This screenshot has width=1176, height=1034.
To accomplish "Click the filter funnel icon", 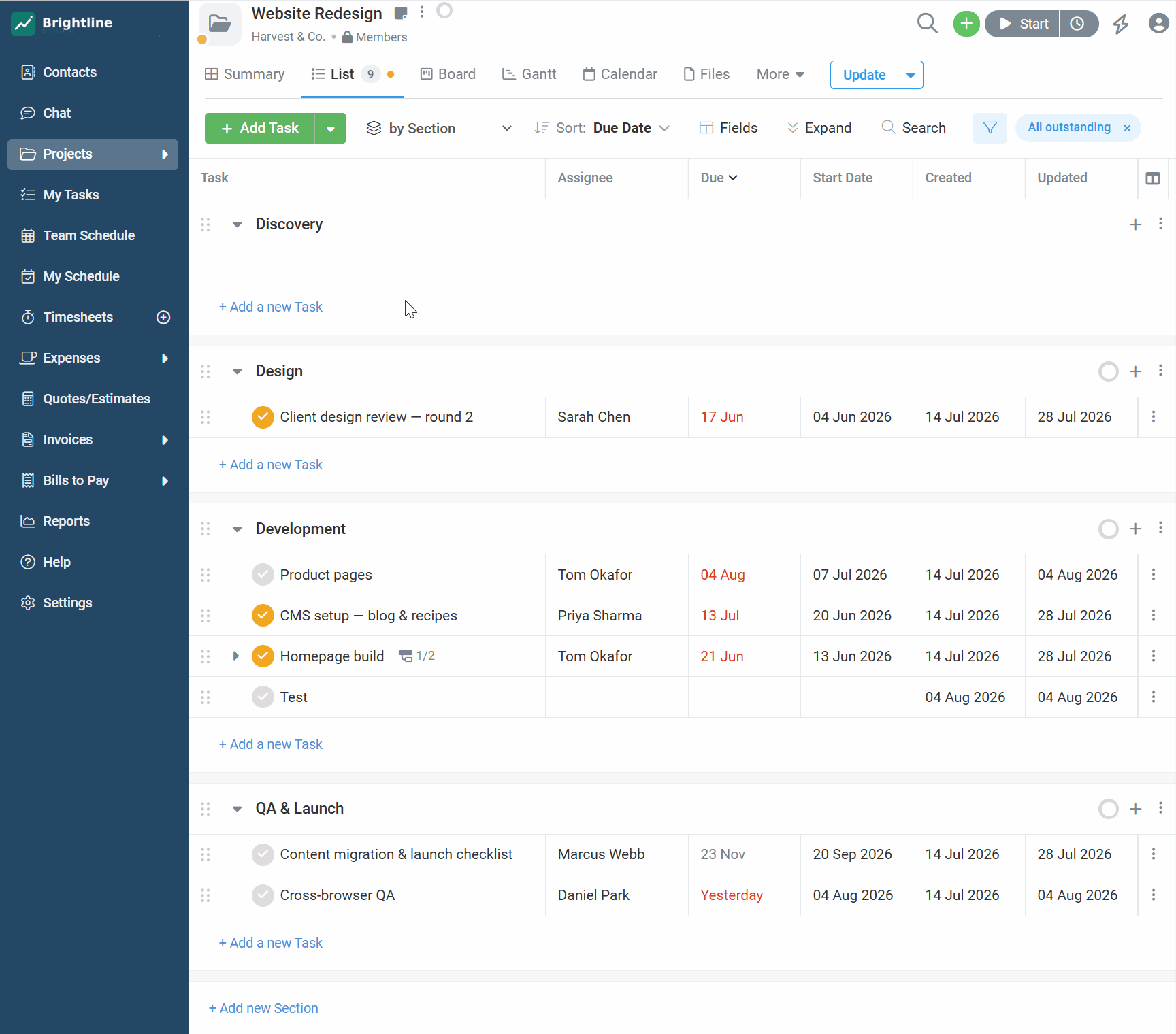I will (990, 128).
